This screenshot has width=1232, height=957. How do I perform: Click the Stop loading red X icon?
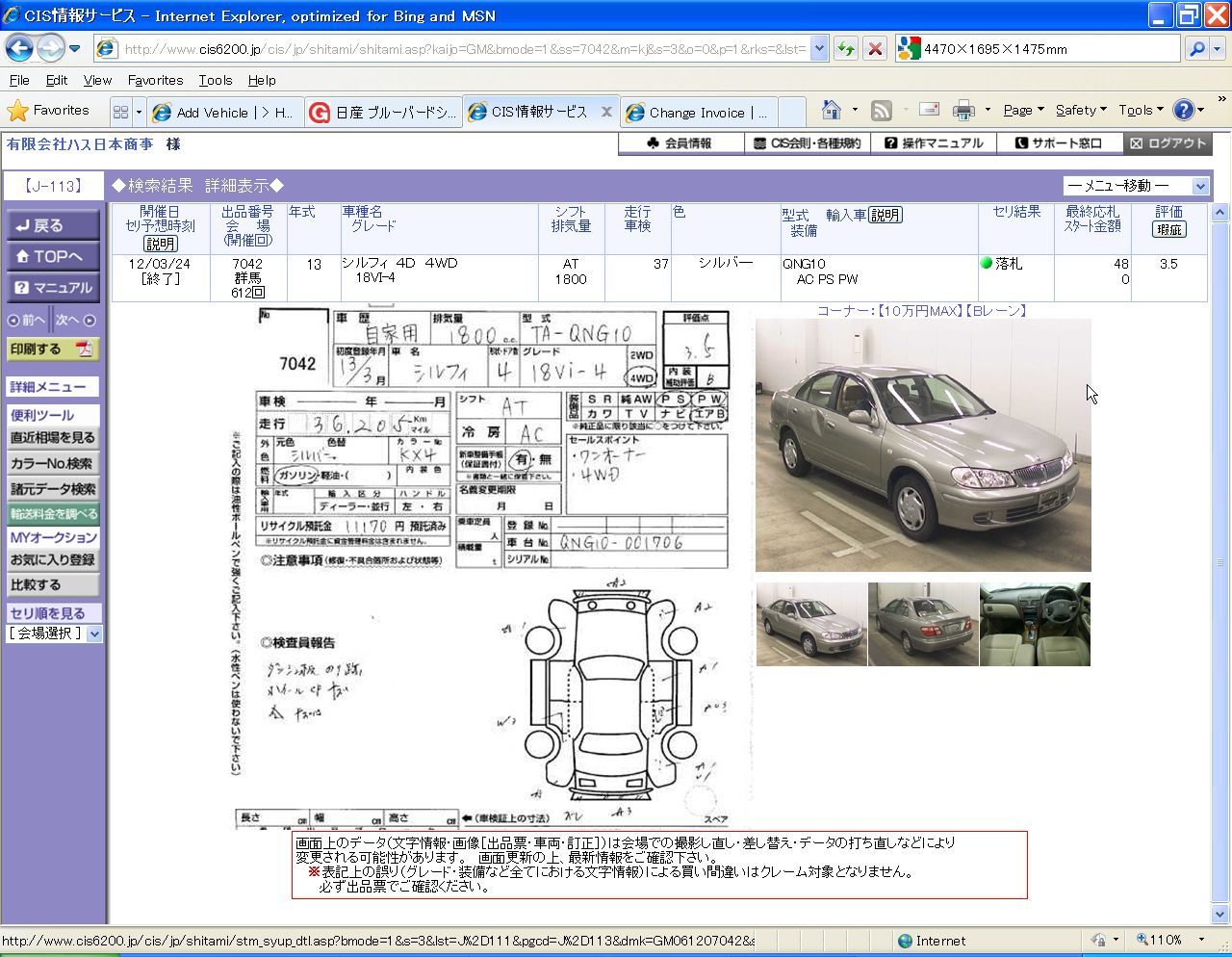[x=875, y=48]
